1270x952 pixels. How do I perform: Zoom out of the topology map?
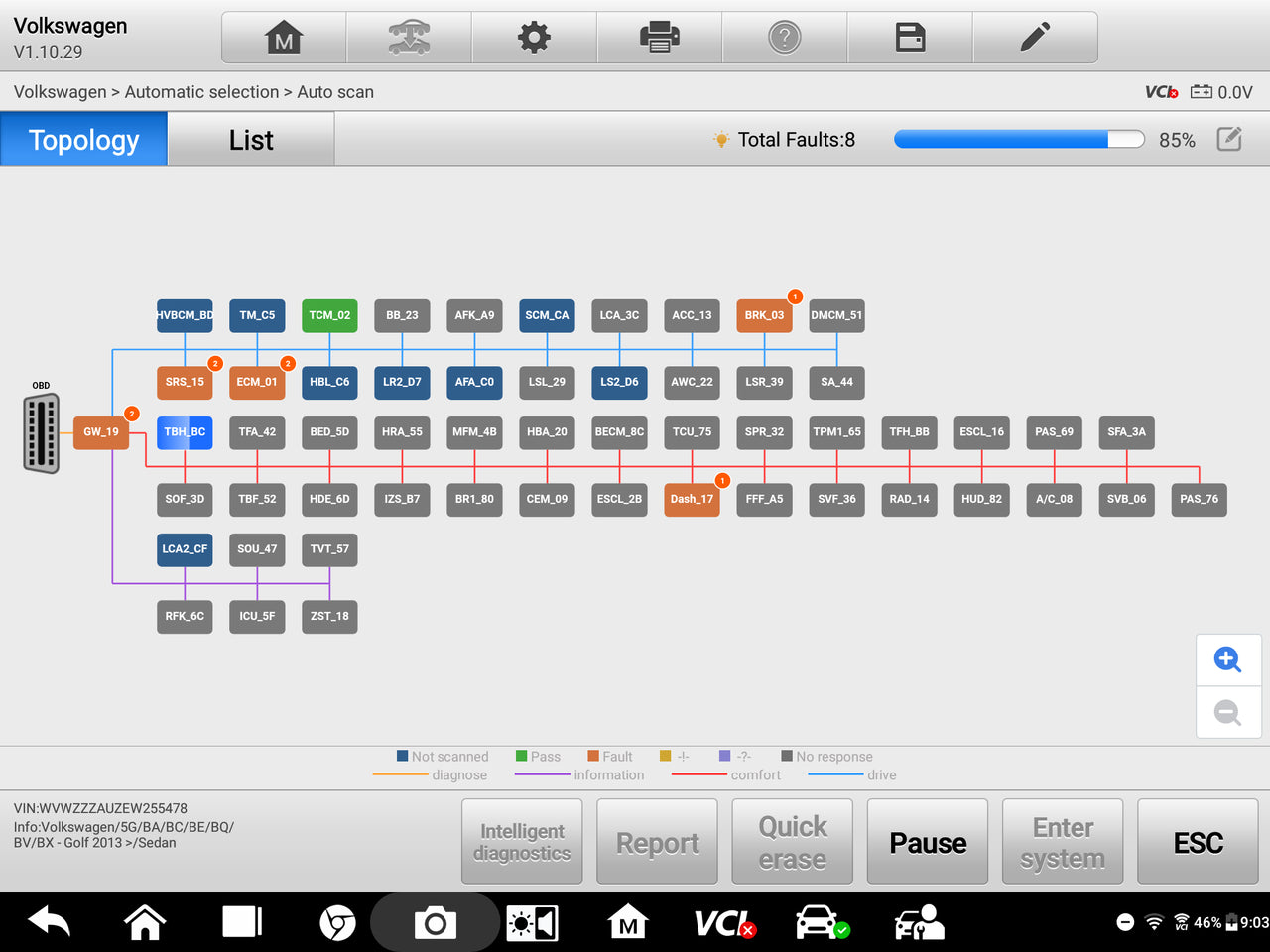[x=1228, y=712]
